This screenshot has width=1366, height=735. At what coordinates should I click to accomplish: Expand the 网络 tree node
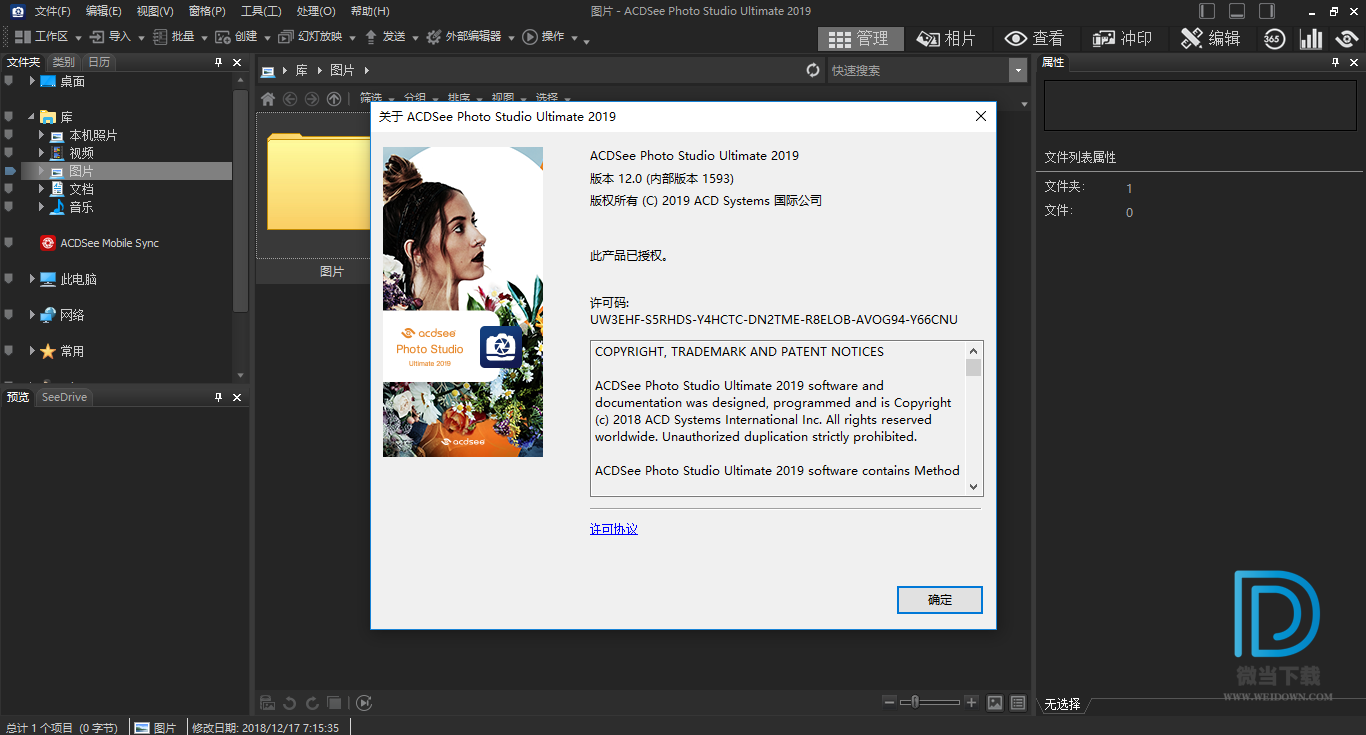32,315
